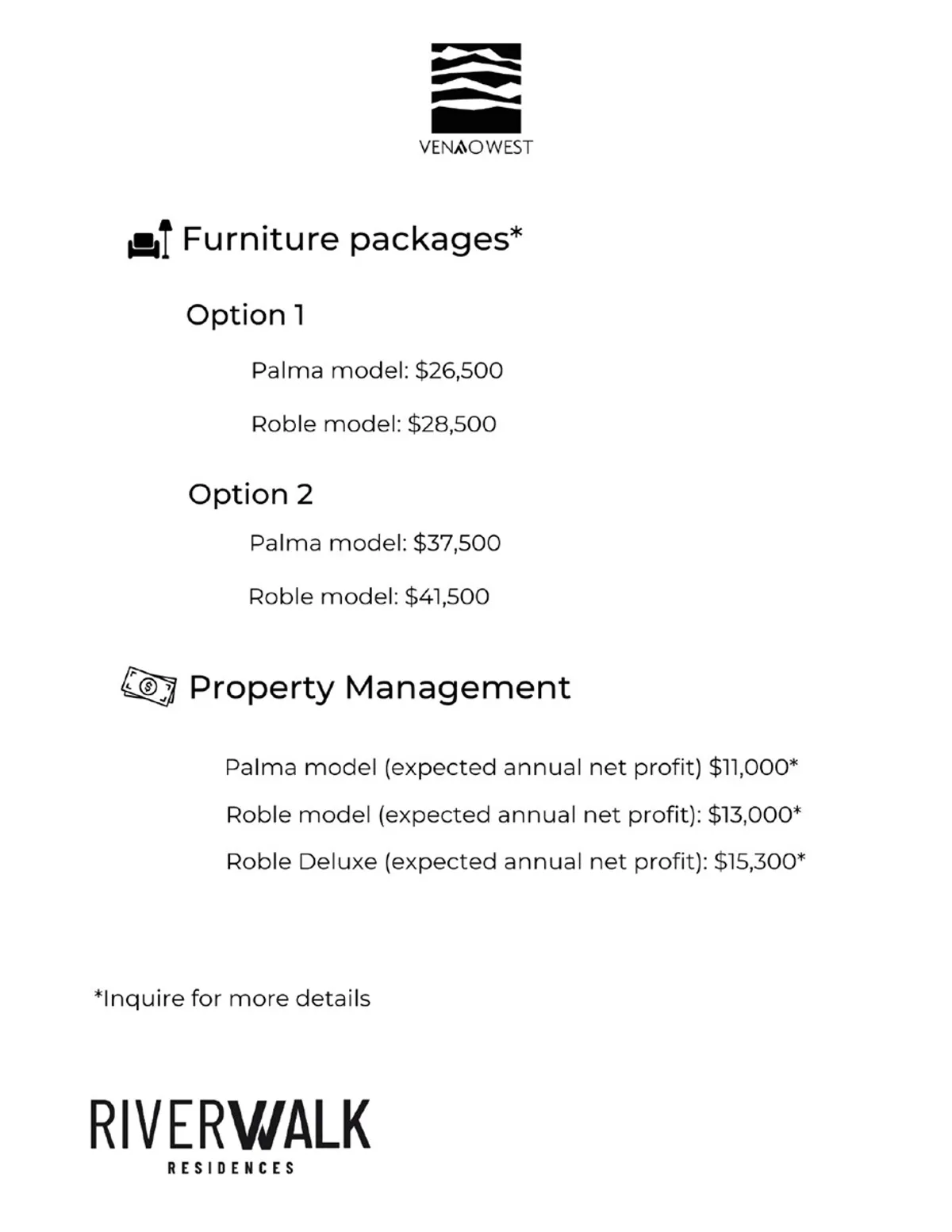This screenshot has height=1232, width=952.
Task: Click Palma model expected profit $11,000 line
Action: 511,767
